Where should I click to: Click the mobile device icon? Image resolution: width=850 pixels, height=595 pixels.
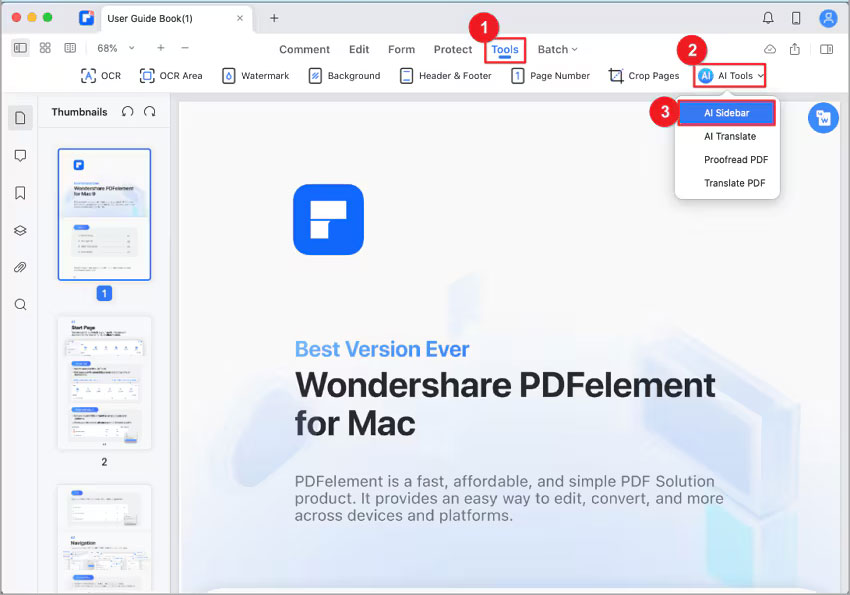[796, 18]
